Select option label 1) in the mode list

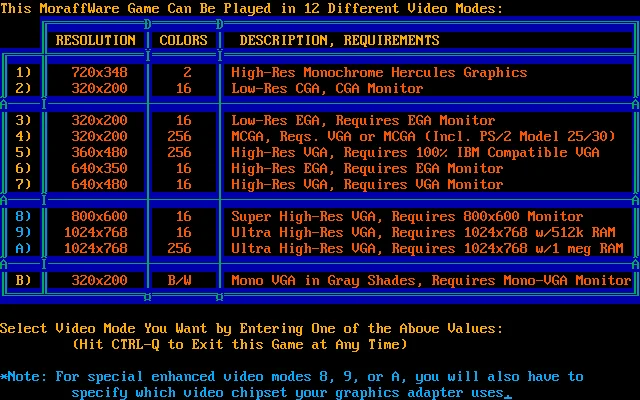tap(23, 72)
